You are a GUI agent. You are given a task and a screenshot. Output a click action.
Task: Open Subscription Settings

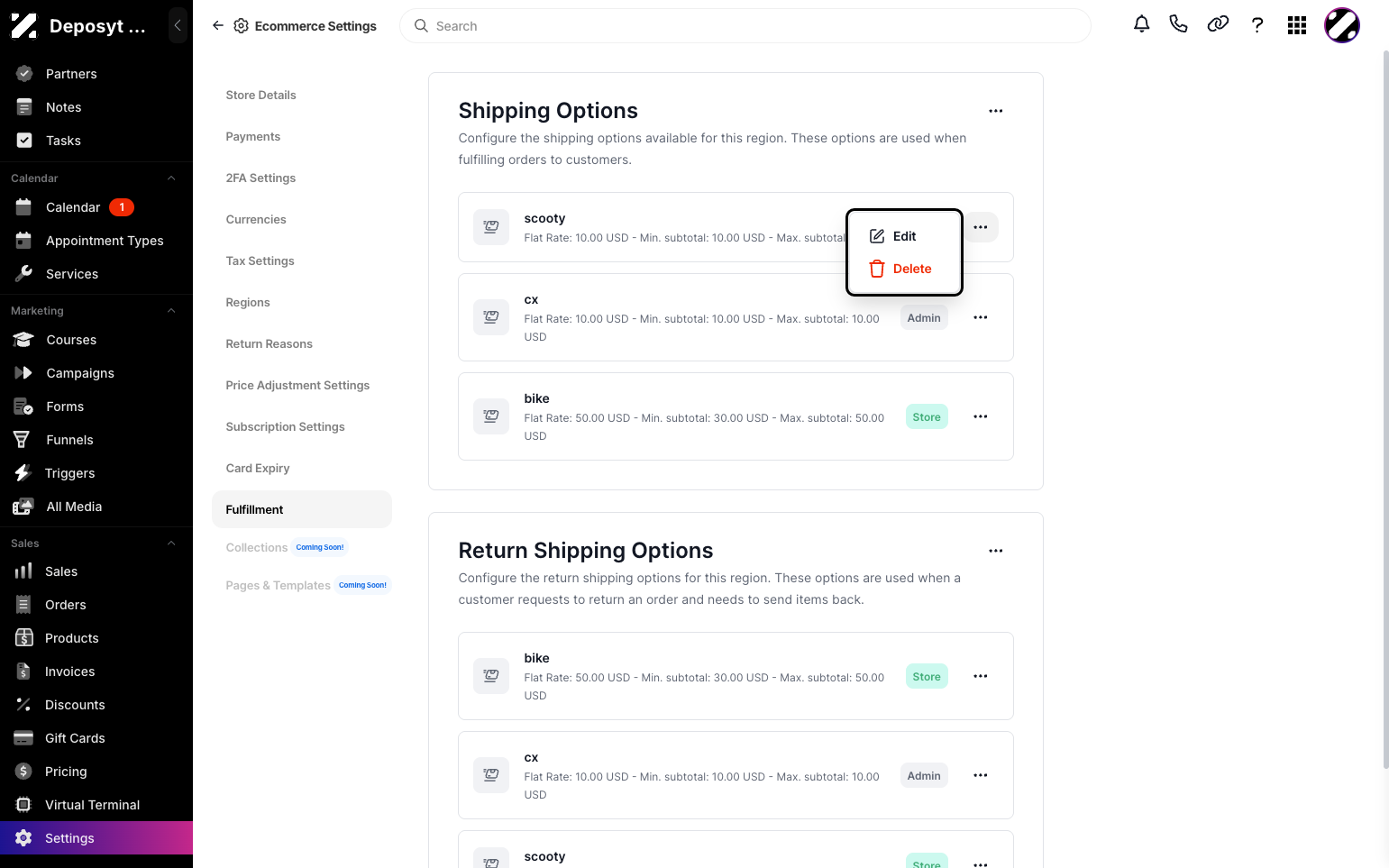tap(285, 427)
